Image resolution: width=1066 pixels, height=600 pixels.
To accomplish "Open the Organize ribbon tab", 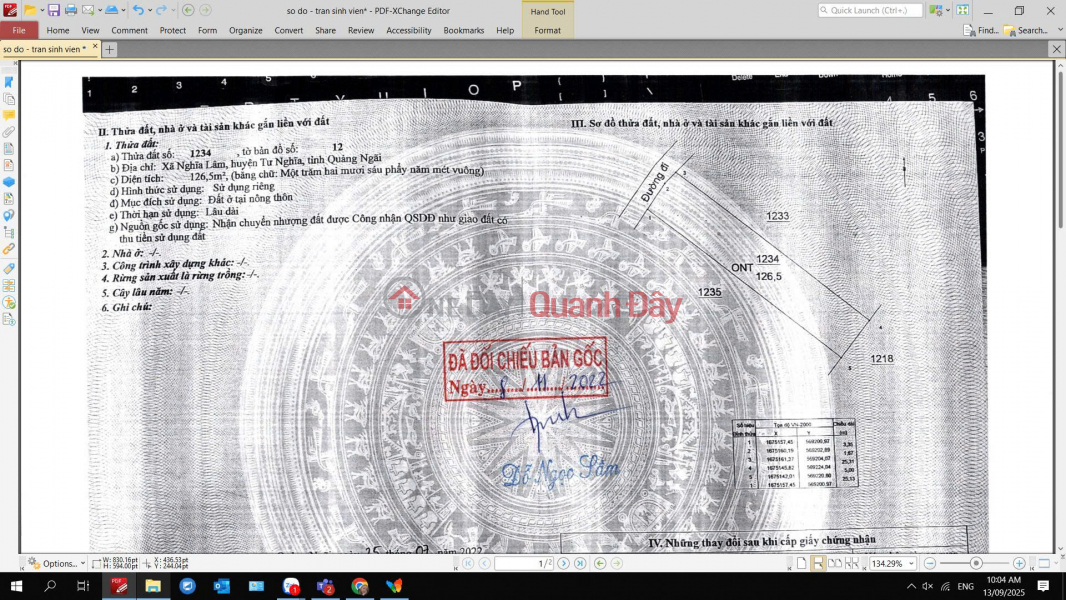I will 245,30.
